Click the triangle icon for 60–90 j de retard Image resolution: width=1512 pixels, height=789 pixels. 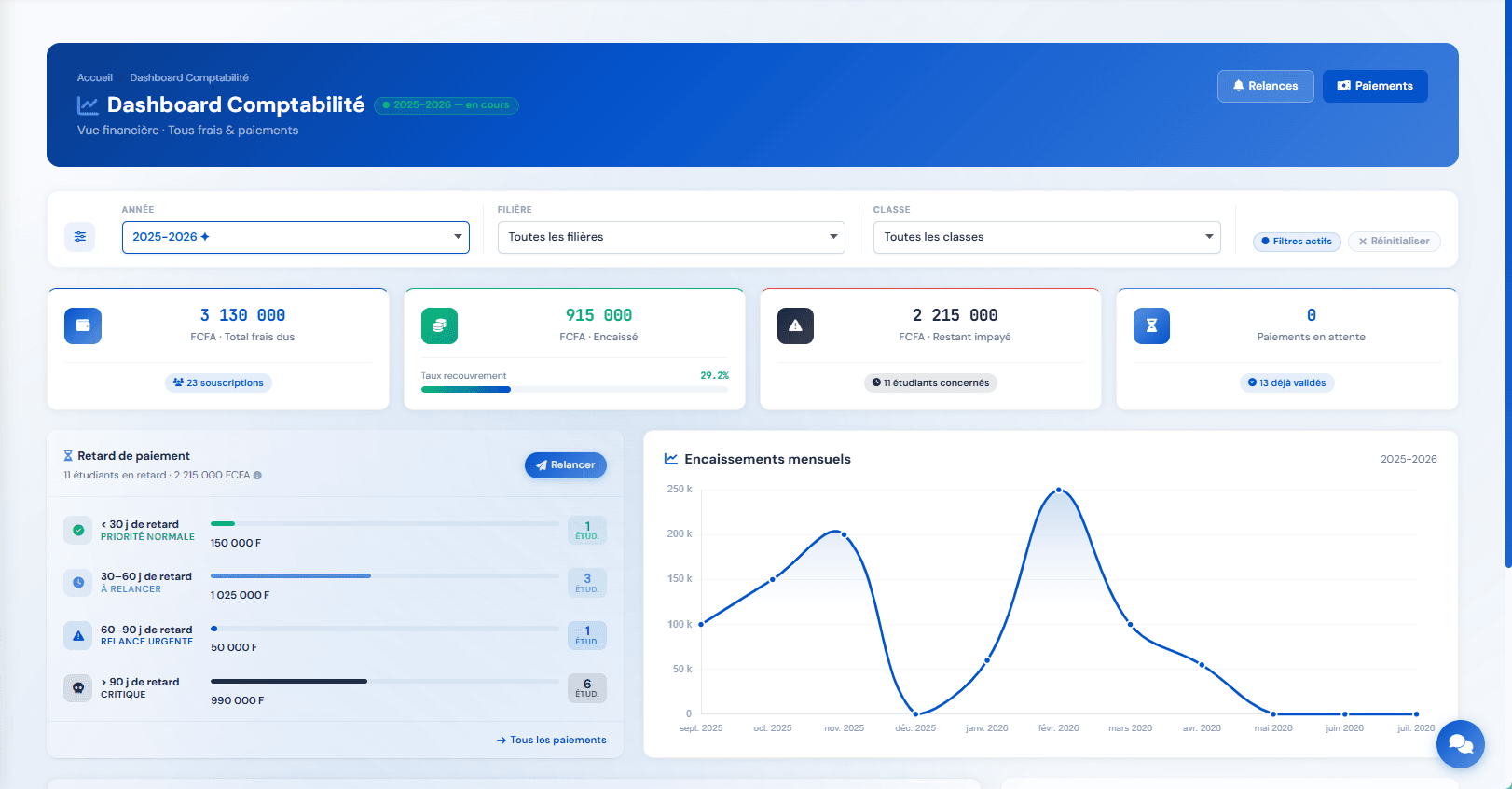pyautogui.click(x=78, y=635)
